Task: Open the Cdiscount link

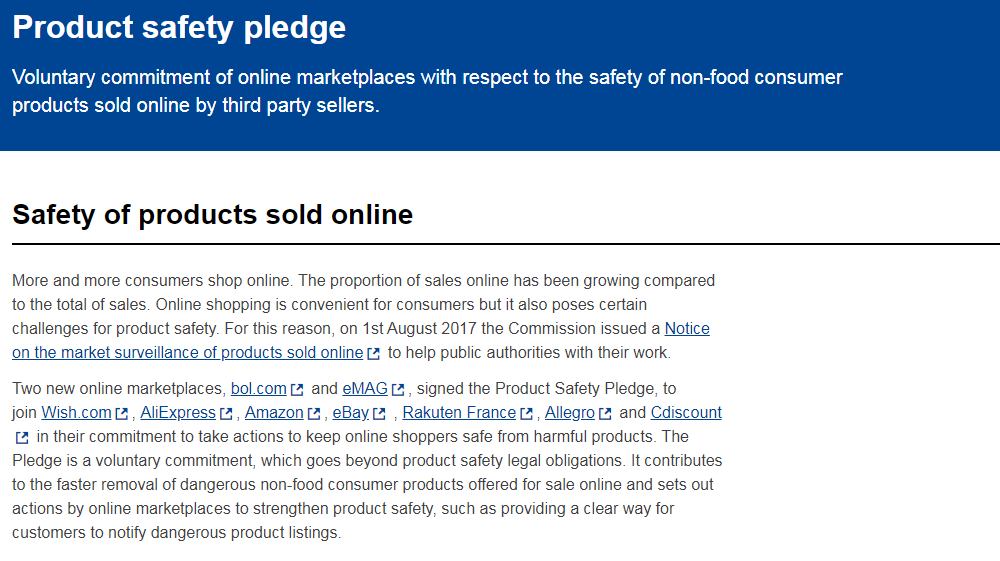Action: [x=686, y=413]
